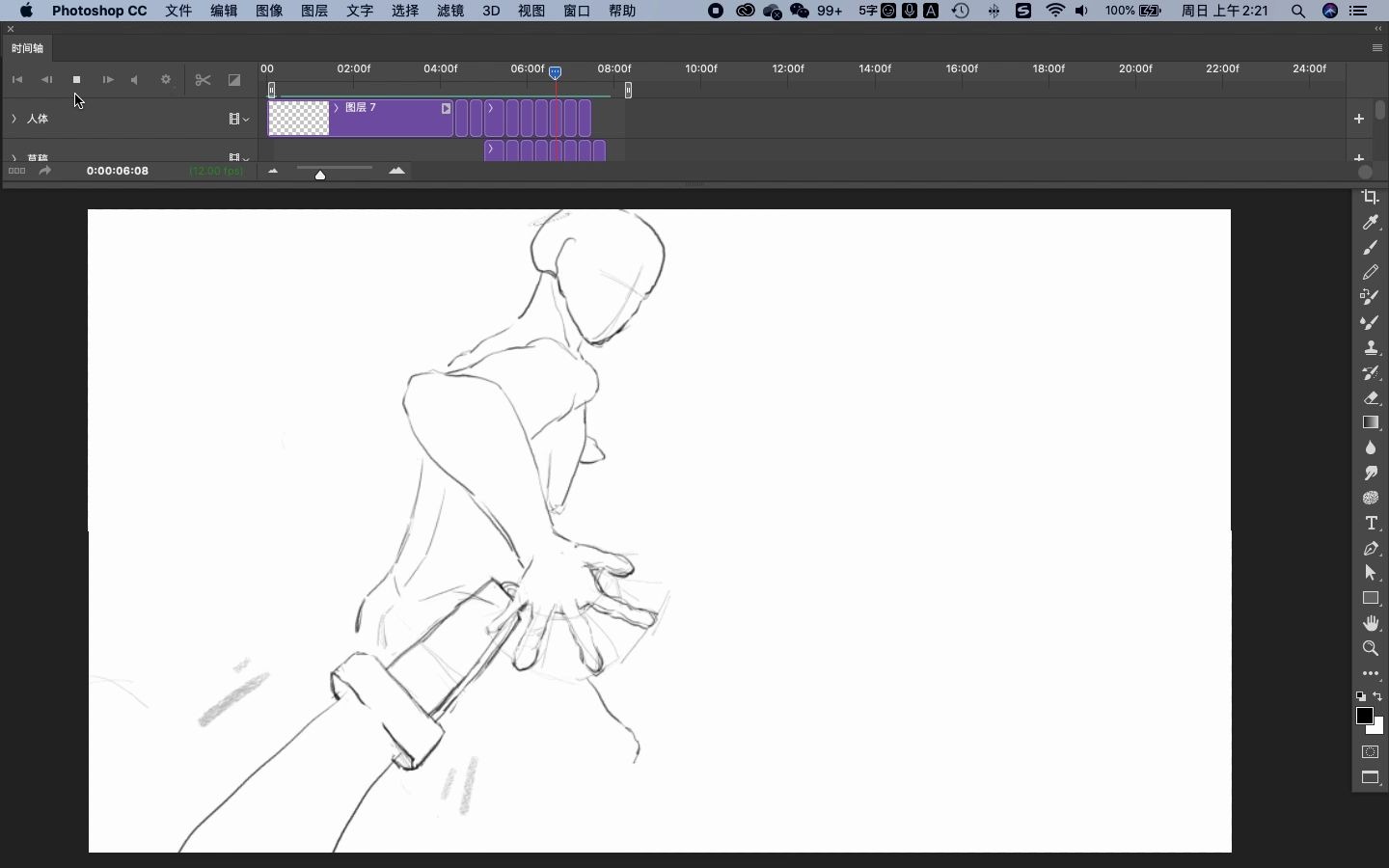Grab the Hand tool
Viewport: 1389px width, 868px height.
1371,623
